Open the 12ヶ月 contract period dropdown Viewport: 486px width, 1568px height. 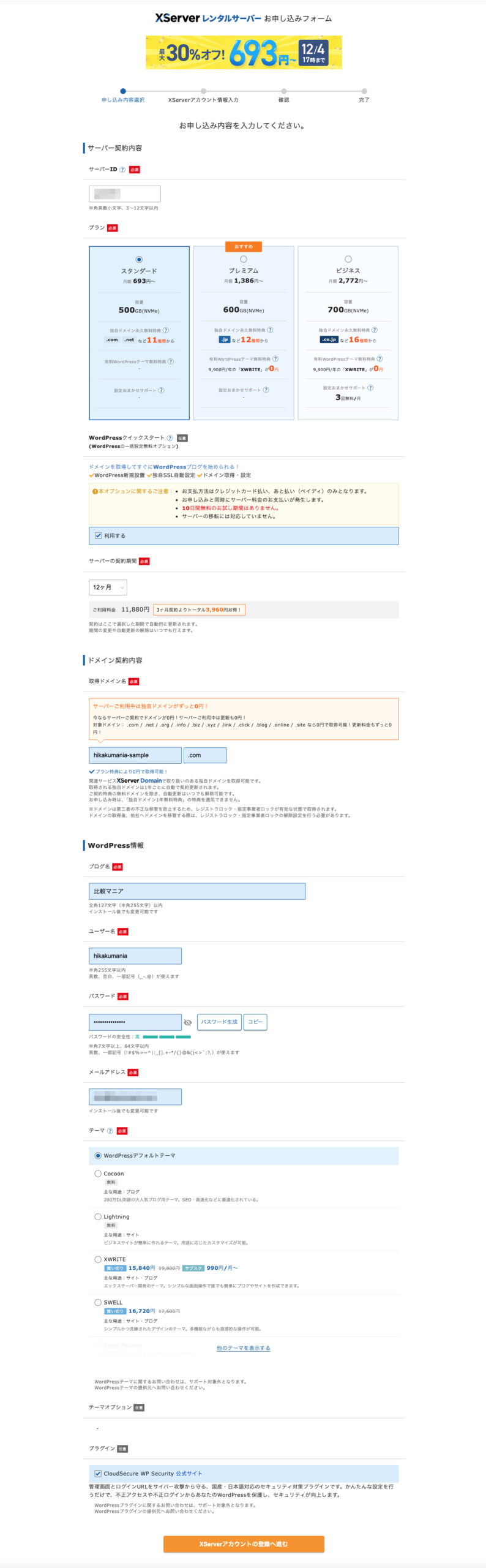[x=108, y=587]
